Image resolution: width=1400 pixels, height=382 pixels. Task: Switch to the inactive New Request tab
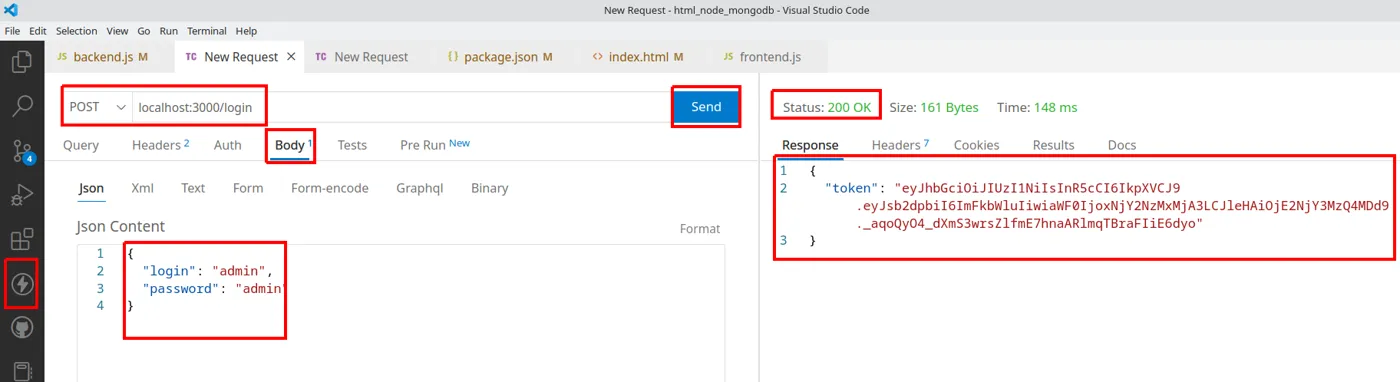(369, 57)
